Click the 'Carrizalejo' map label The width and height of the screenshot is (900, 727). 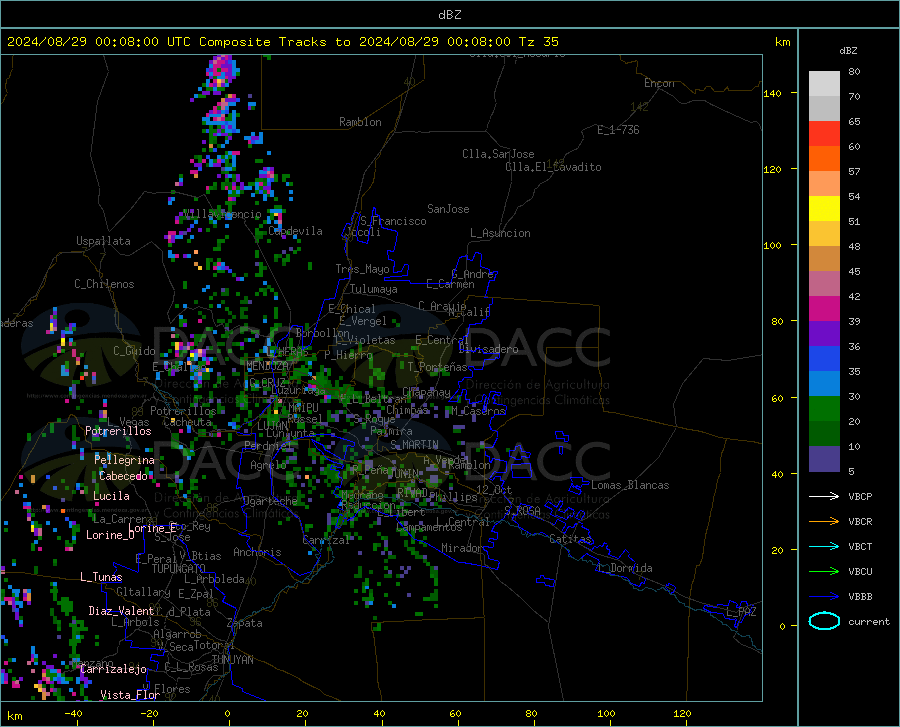click(x=114, y=669)
